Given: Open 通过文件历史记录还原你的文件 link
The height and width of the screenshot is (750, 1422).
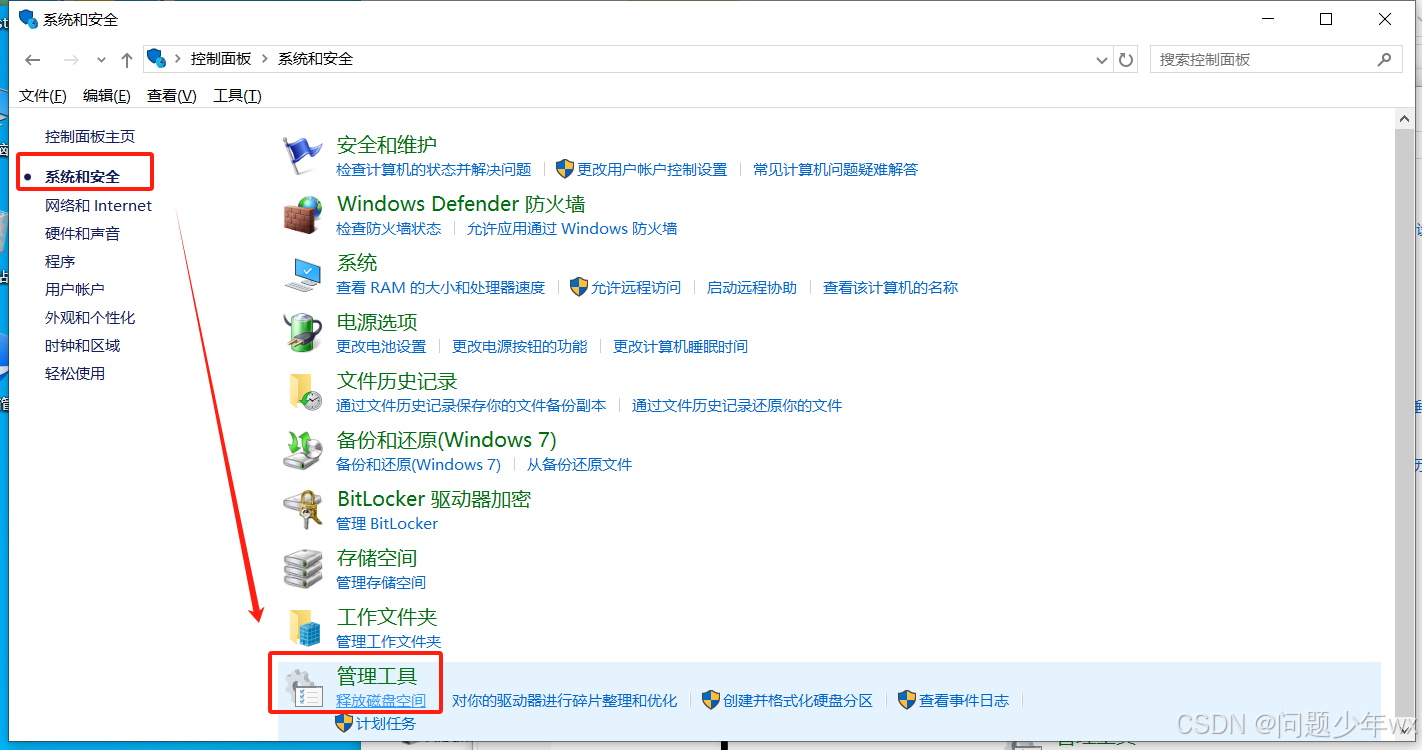Looking at the screenshot, I should click(x=737, y=406).
